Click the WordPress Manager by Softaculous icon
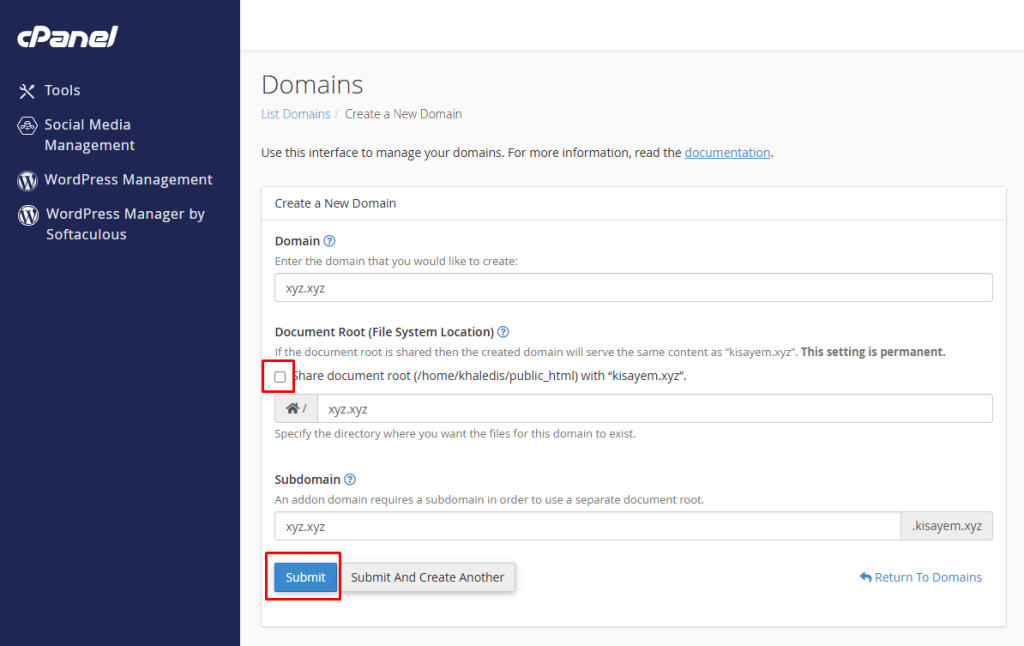The width and height of the screenshot is (1024, 646). click(28, 215)
